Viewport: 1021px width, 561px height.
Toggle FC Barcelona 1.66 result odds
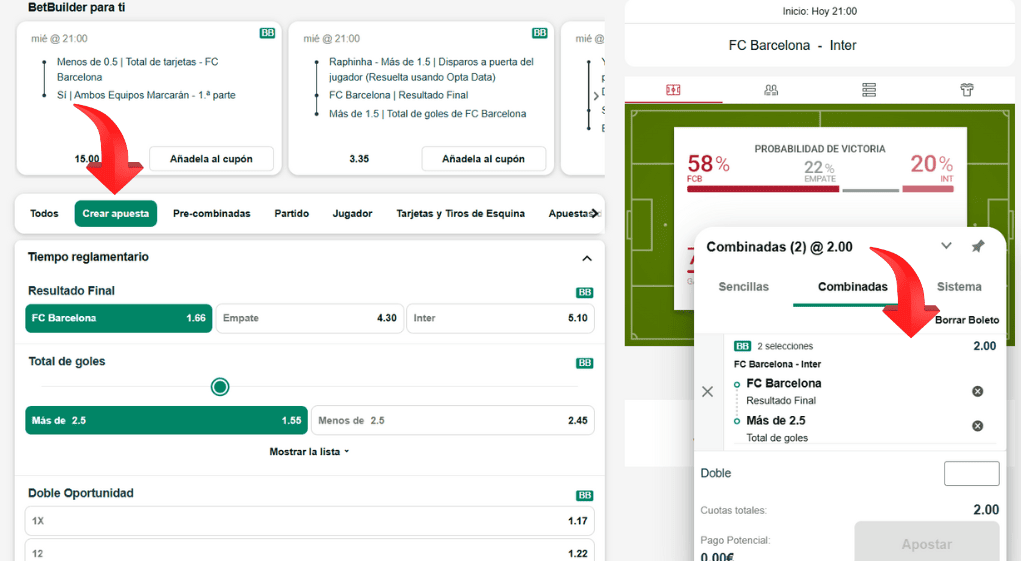click(x=119, y=318)
